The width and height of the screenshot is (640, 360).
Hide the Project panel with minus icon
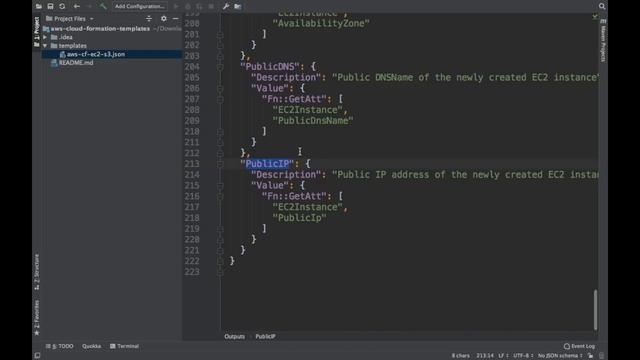176,19
